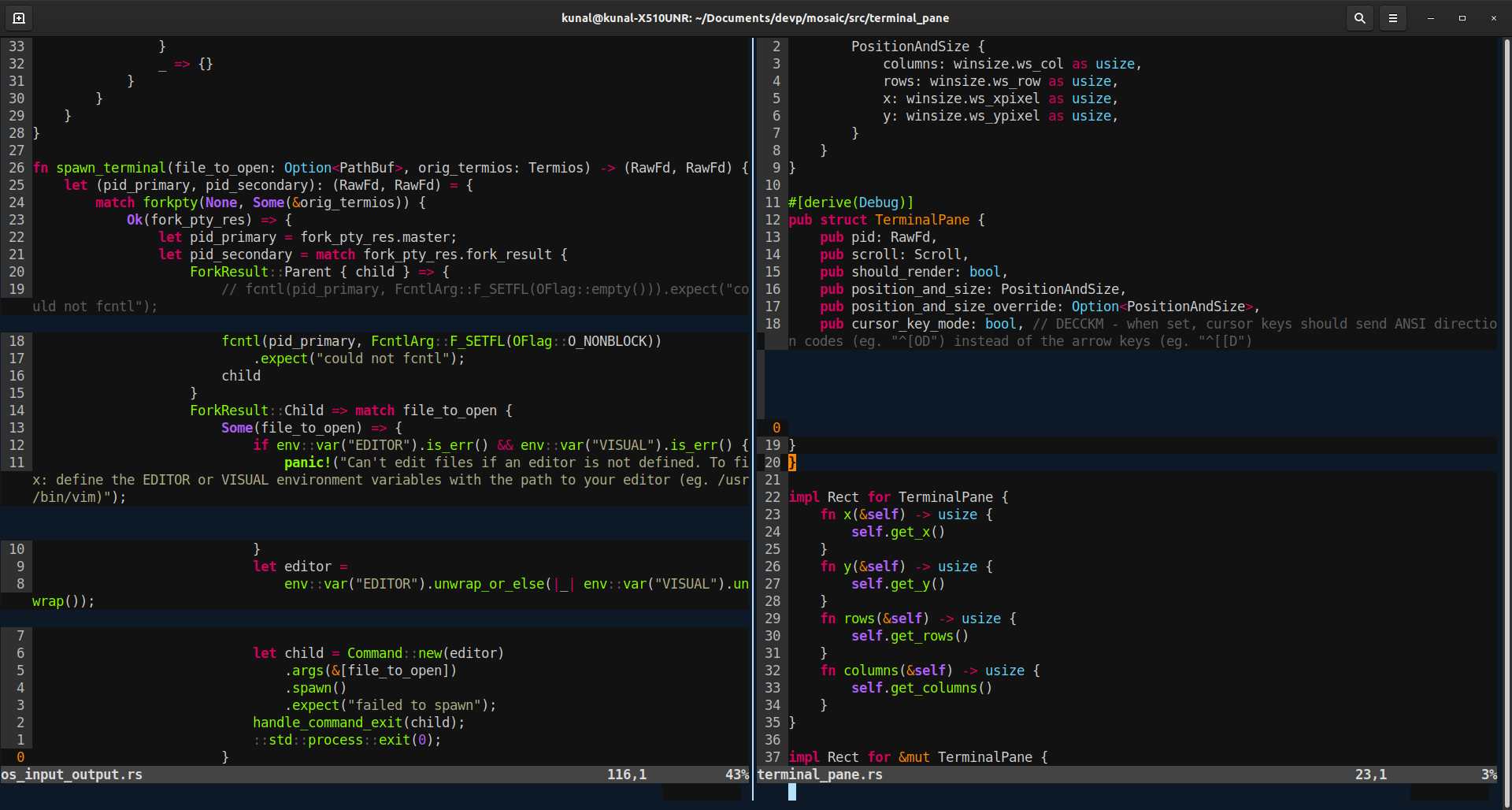Viewport: 1512px width, 810px height.
Task: Click 'fcntl(pid_primary, FcntlArg::F_SETFL' line
Action: point(442,341)
